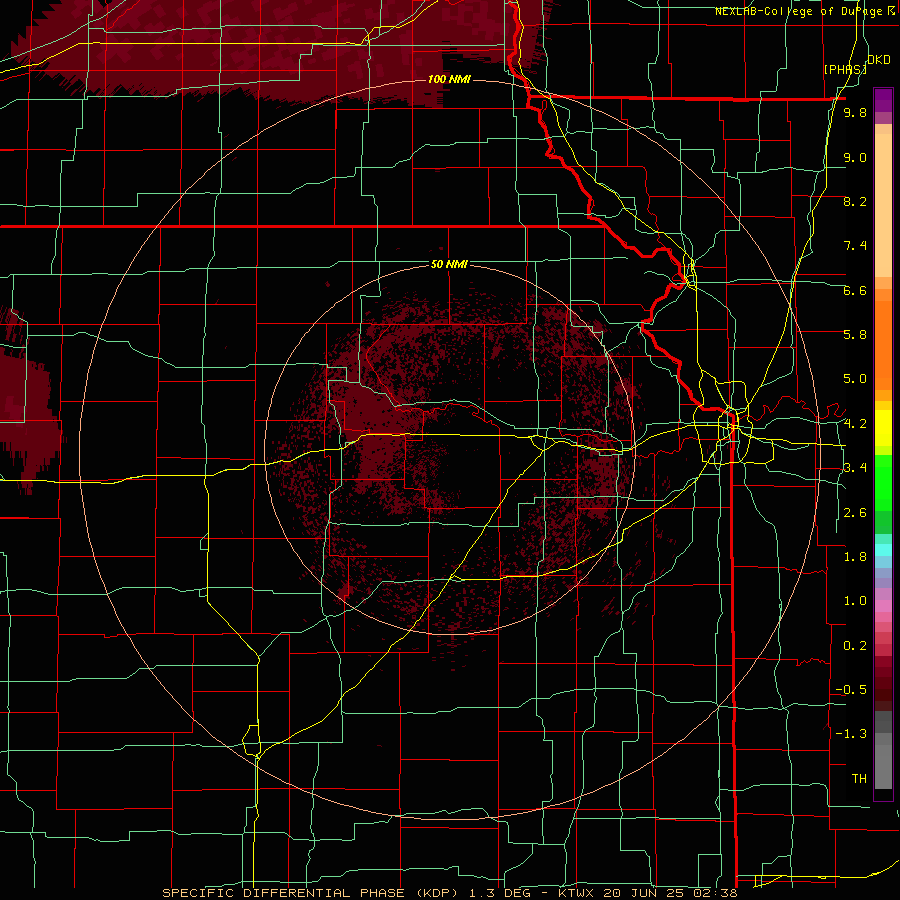
Task: Click the TH threshold label on the legend
Action: [x=859, y=779]
